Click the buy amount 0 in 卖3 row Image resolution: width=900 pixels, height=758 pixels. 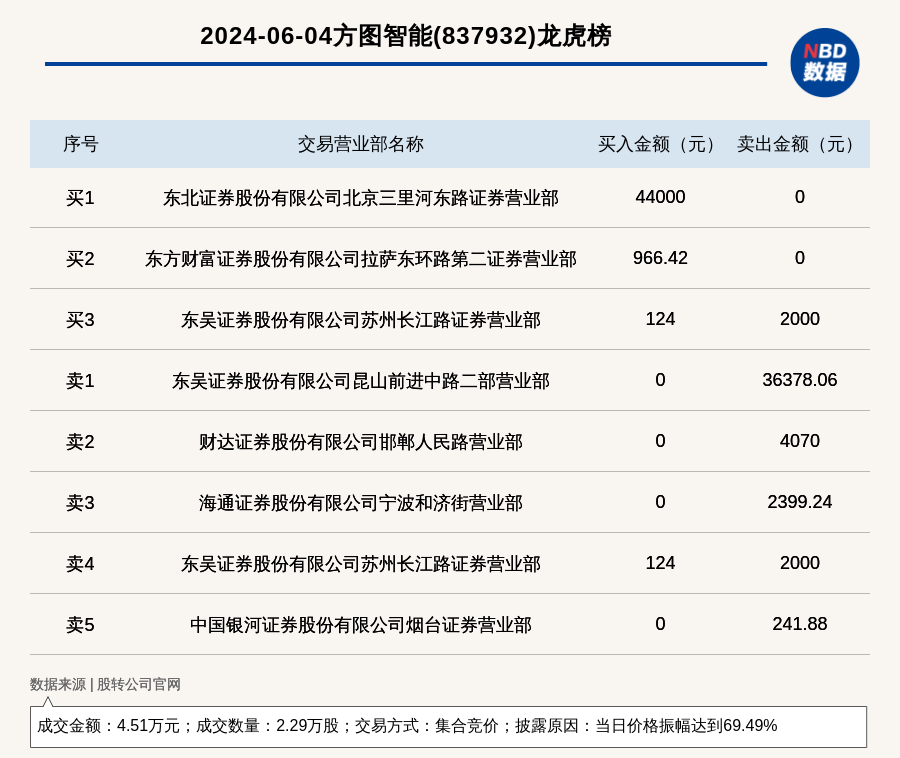660,502
